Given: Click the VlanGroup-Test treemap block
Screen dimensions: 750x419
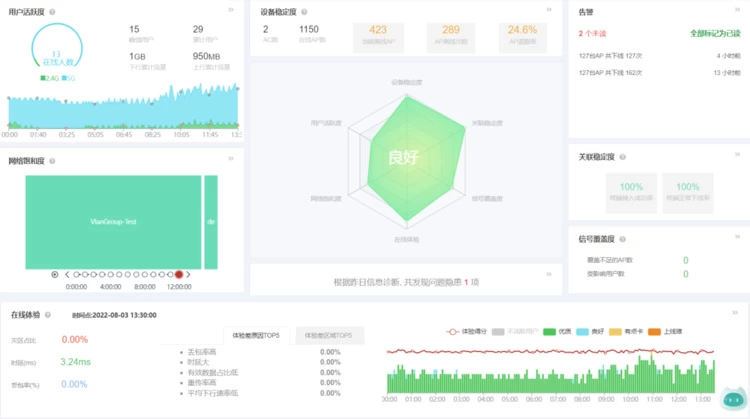Looking at the screenshot, I should [x=113, y=221].
